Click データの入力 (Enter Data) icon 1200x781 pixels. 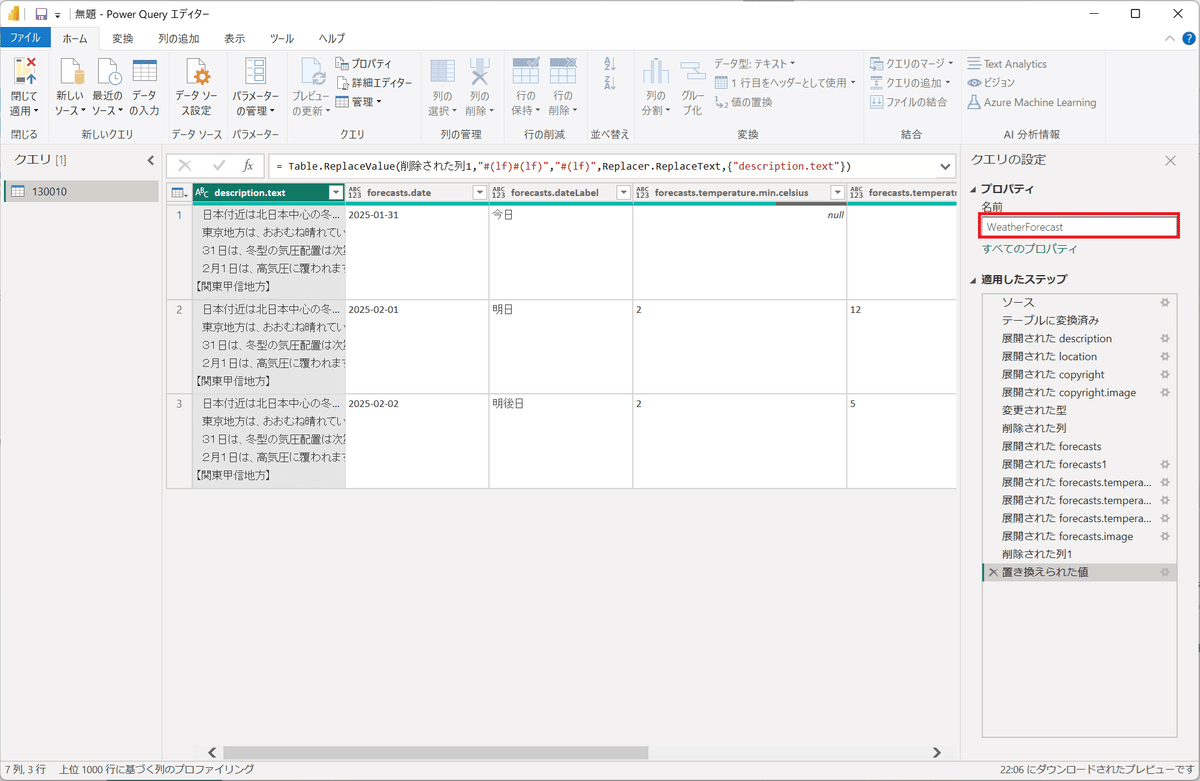point(145,73)
